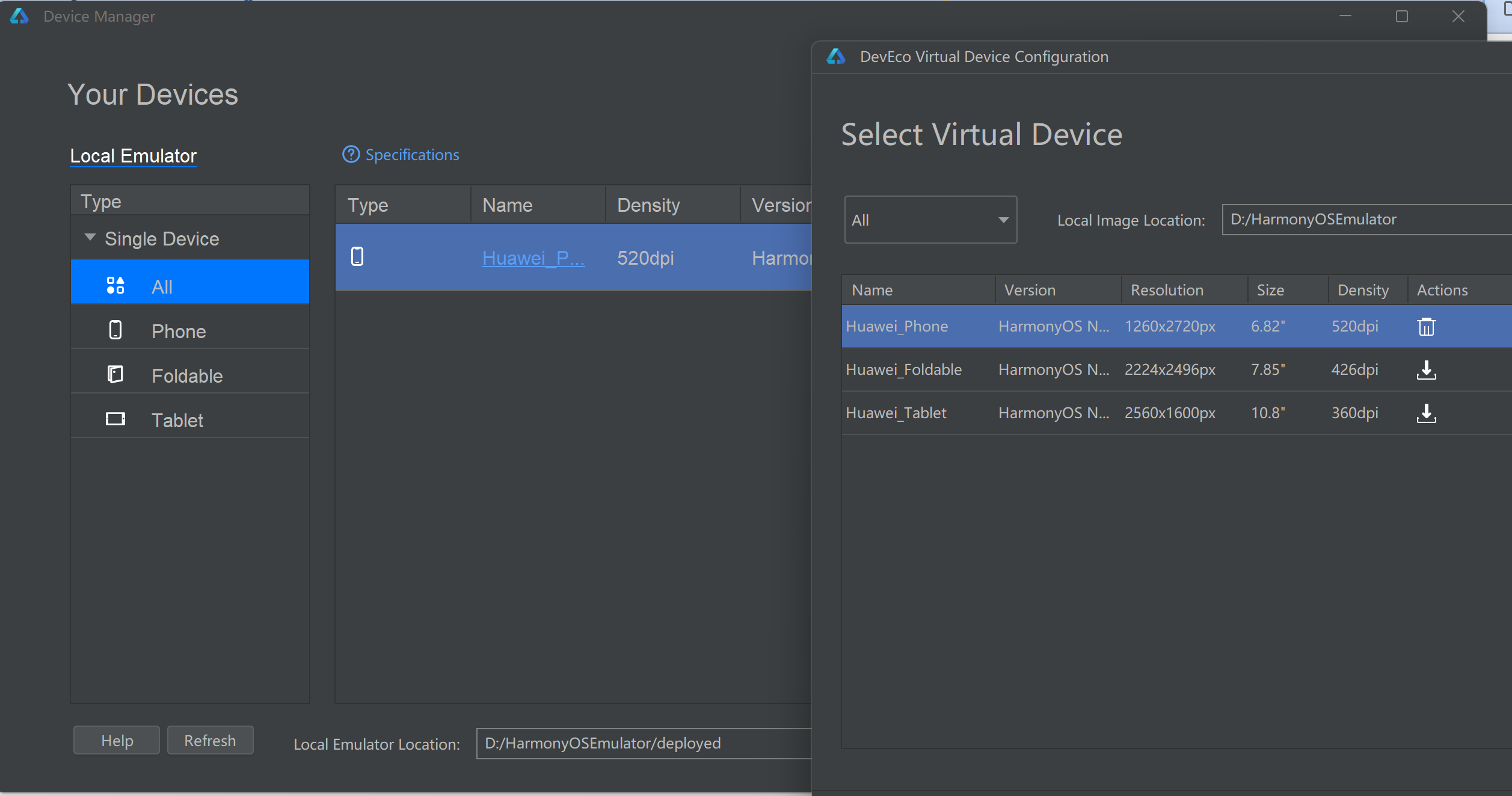The image size is (1512, 796).
Task: Click the Device Manager logo in title bar
Action: tap(19, 16)
